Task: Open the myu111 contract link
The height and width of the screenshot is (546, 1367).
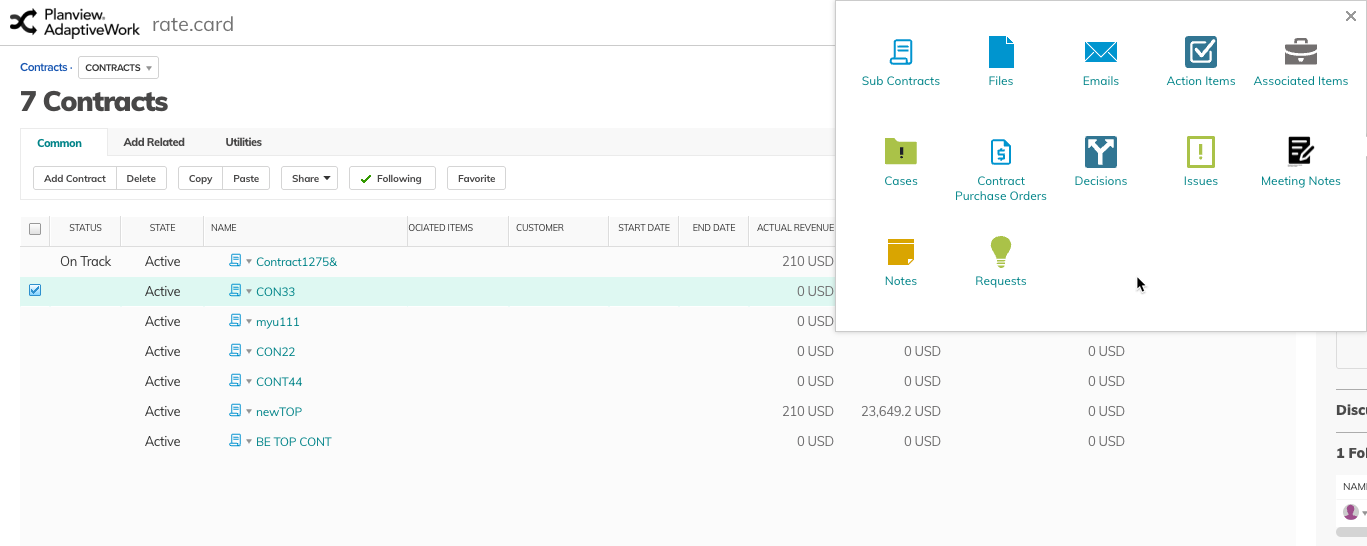Action: (278, 322)
